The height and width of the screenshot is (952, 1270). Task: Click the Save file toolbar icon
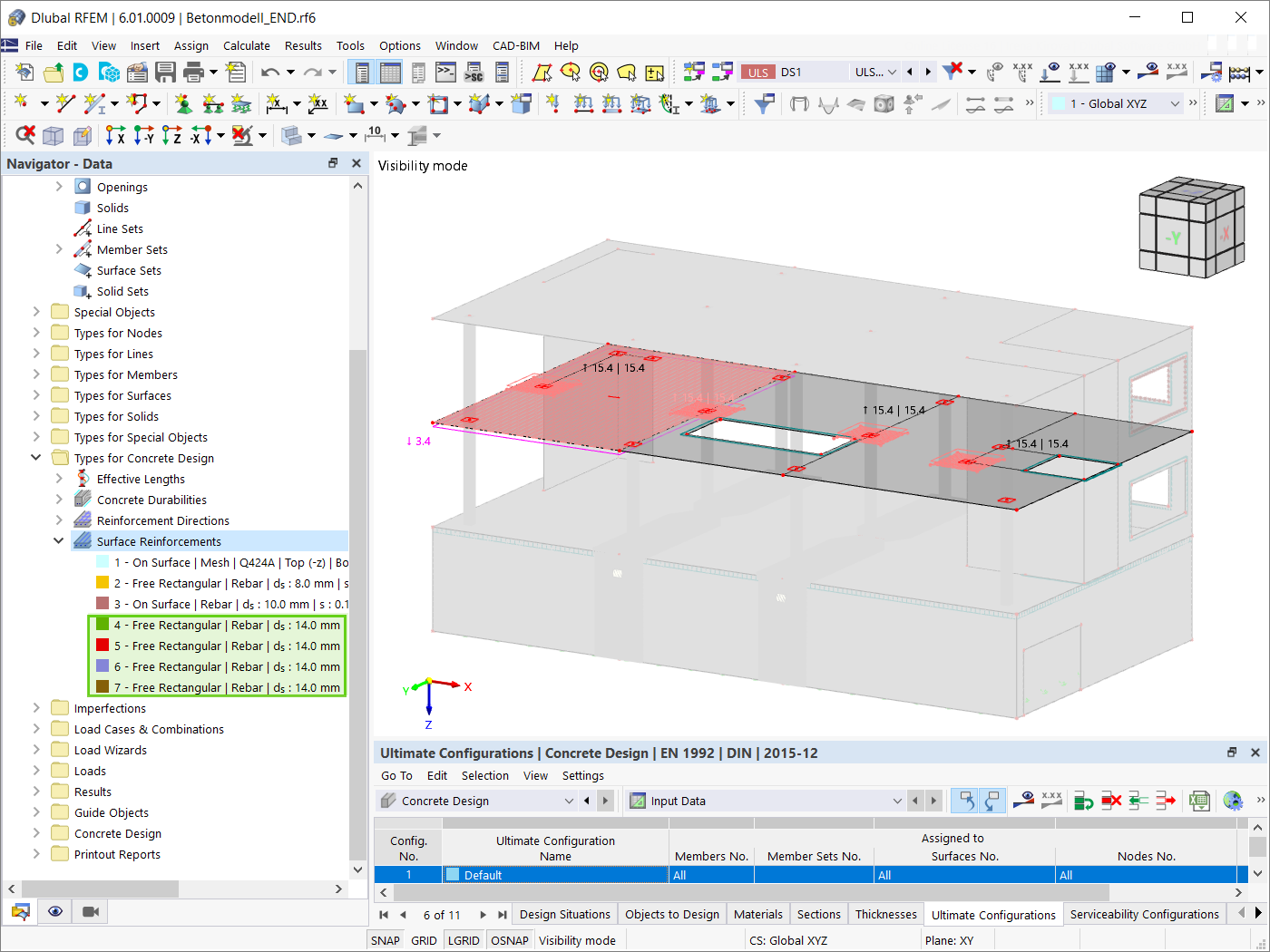tap(165, 72)
